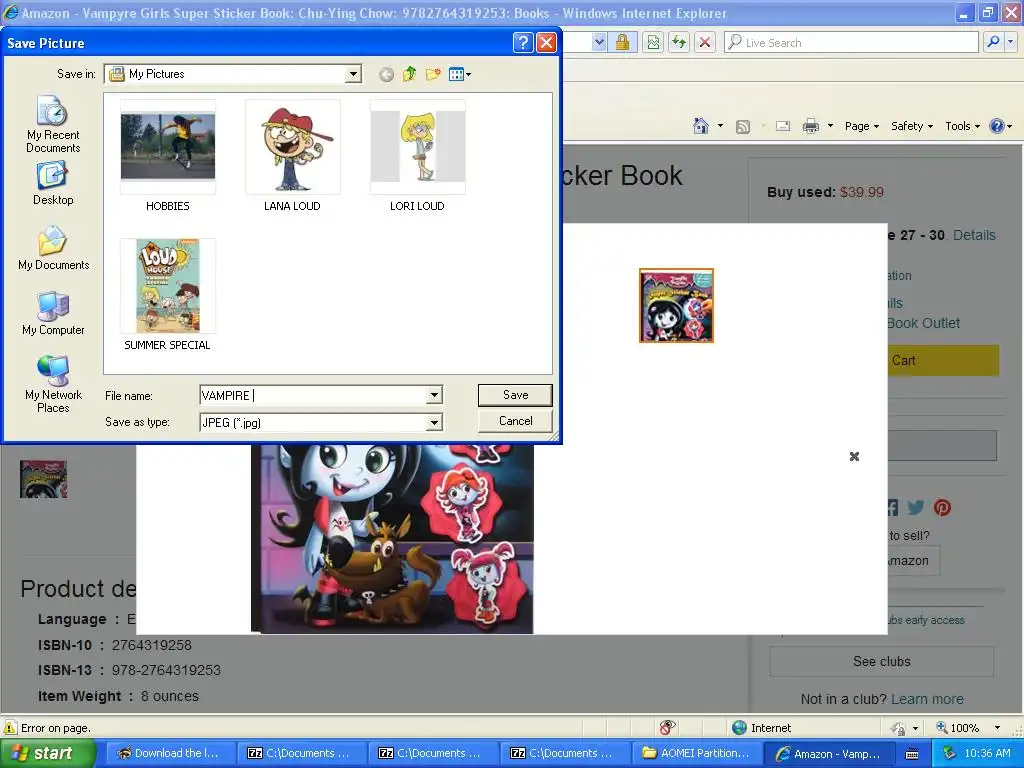Close the image lightbox with X

tap(854, 456)
